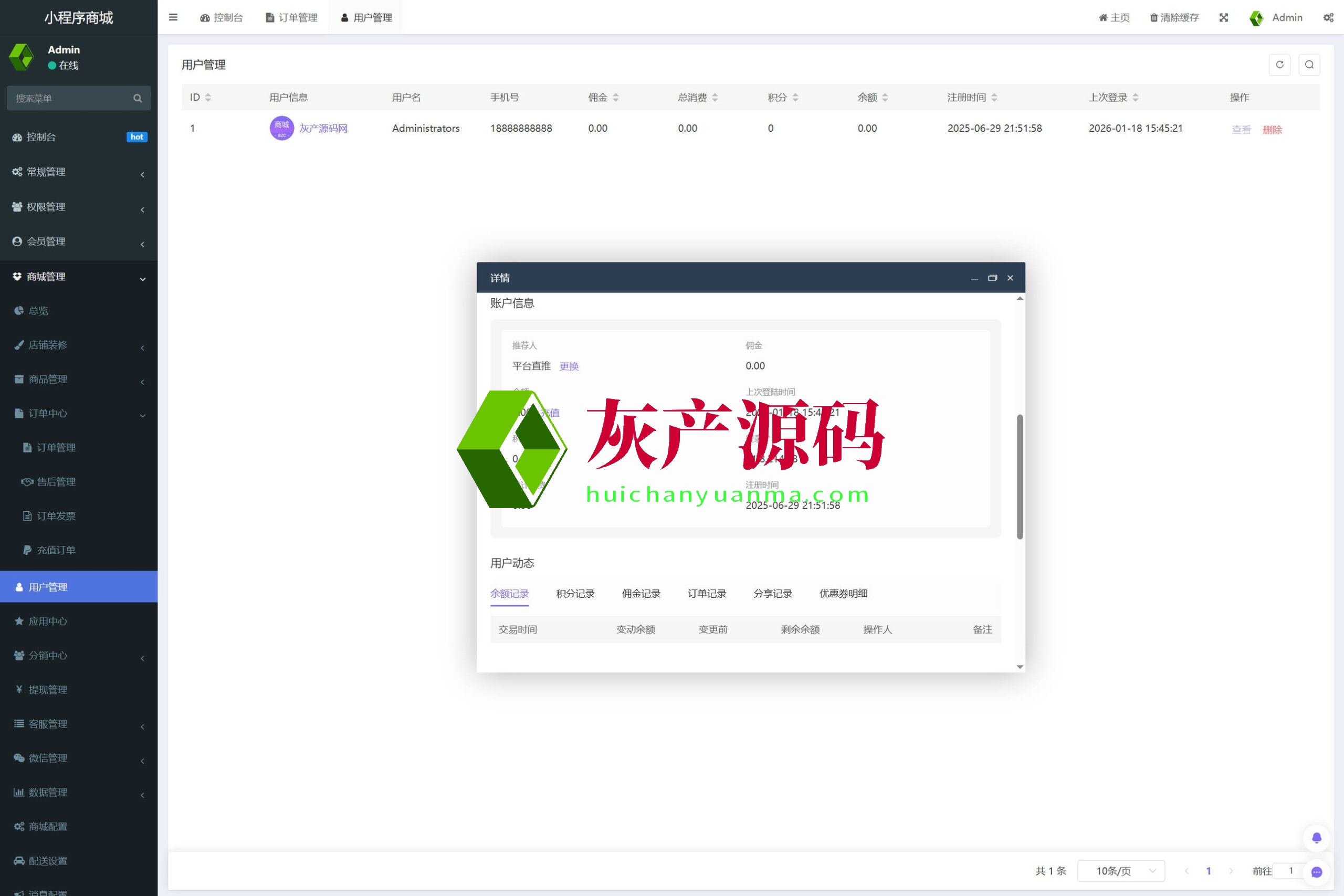Sort by 佣金 column arrows

pos(615,97)
